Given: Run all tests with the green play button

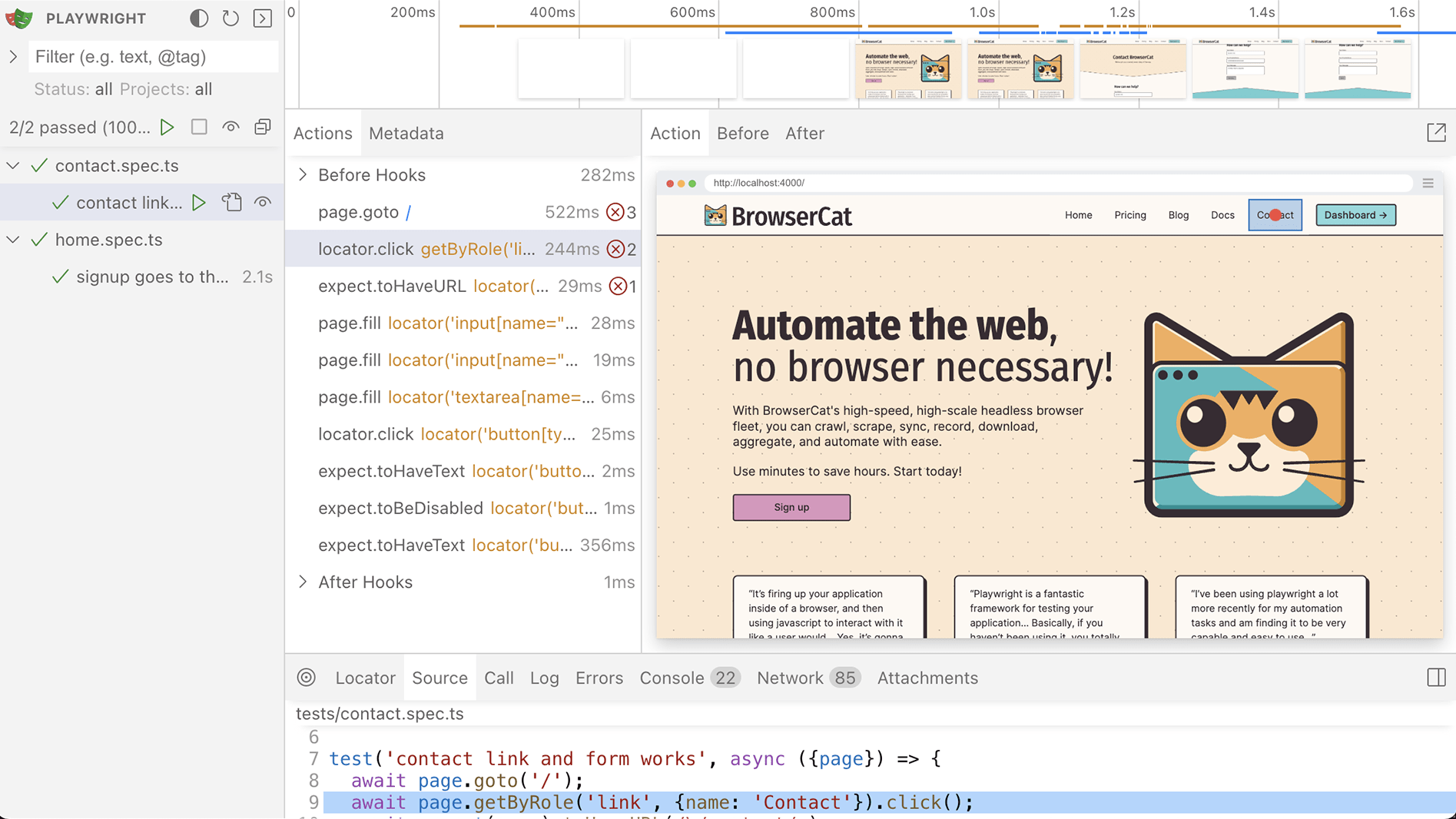Looking at the screenshot, I should click(x=167, y=127).
